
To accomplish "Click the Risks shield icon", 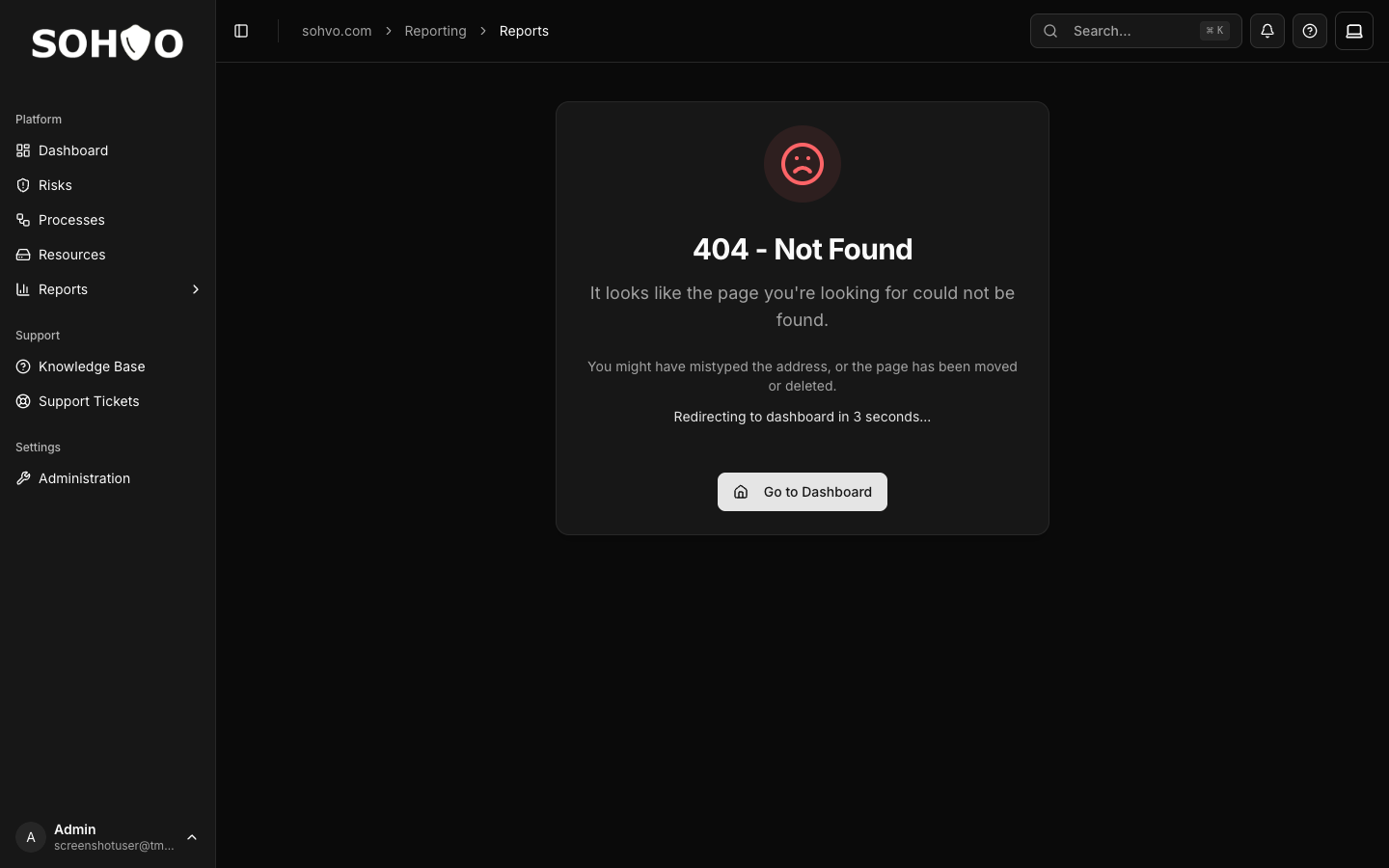I will pyautogui.click(x=23, y=185).
